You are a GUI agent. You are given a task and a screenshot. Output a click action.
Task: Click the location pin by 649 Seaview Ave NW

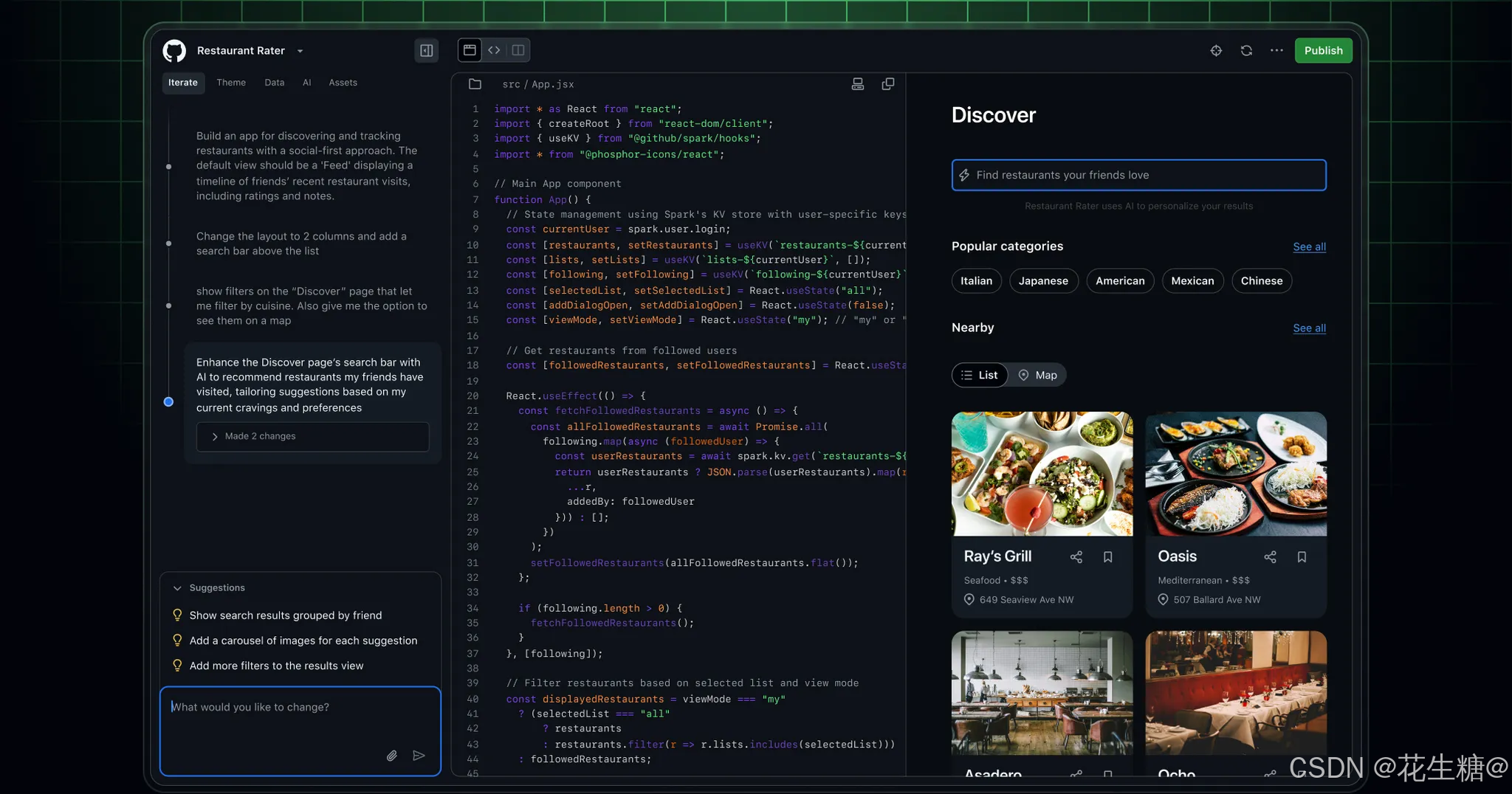point(969,599)
